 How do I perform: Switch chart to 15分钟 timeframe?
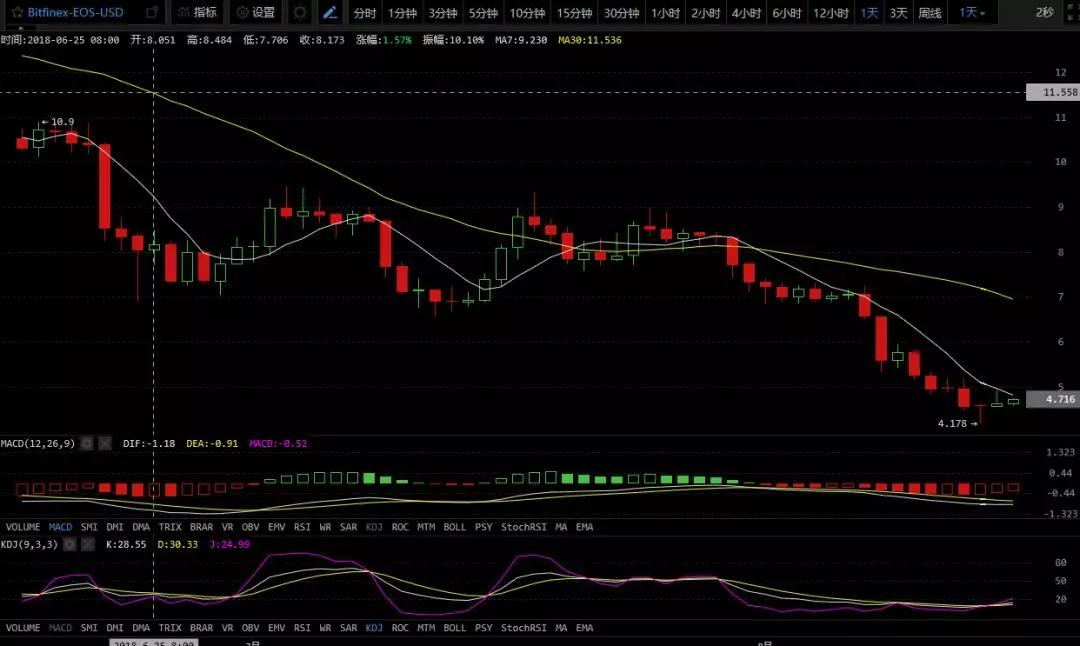pos(574,13)
